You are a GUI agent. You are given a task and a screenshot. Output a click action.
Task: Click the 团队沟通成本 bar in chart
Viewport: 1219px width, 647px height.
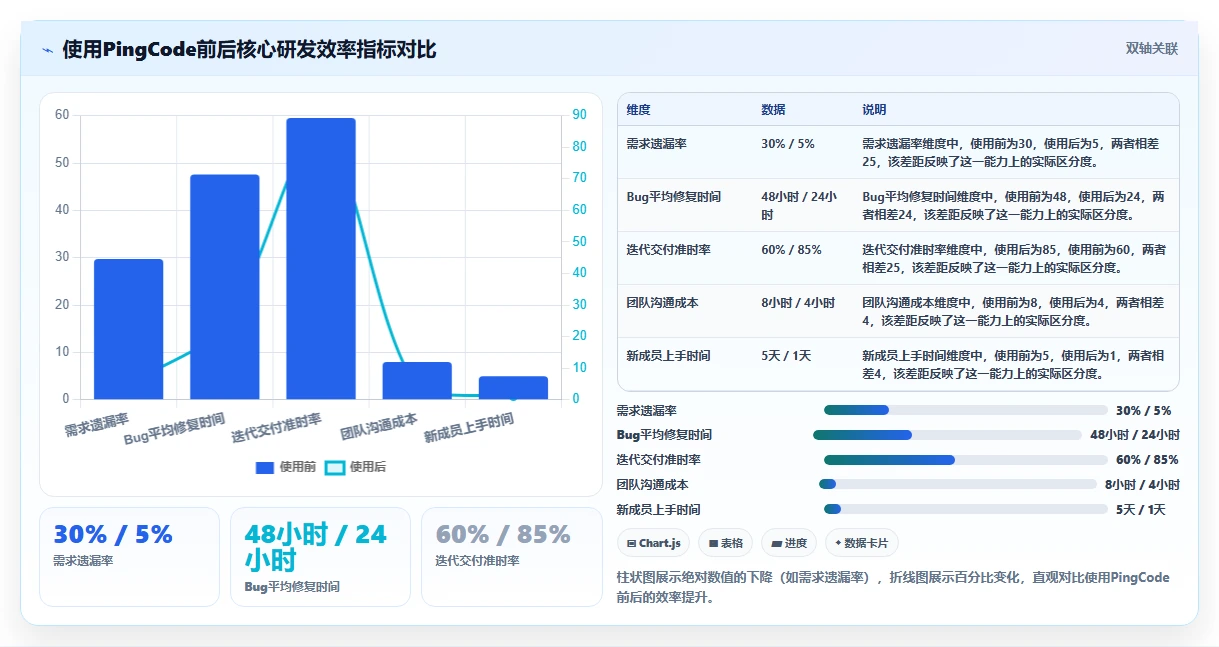[417, 381]
